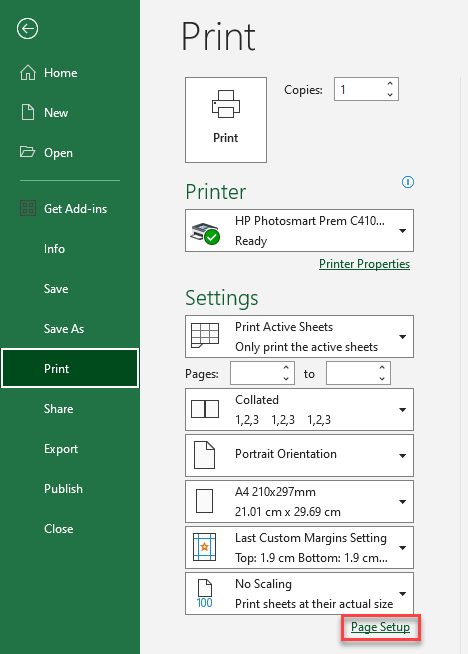468x654 pixels.
Task: Click the Home house icon
Action: click(28, 73)
